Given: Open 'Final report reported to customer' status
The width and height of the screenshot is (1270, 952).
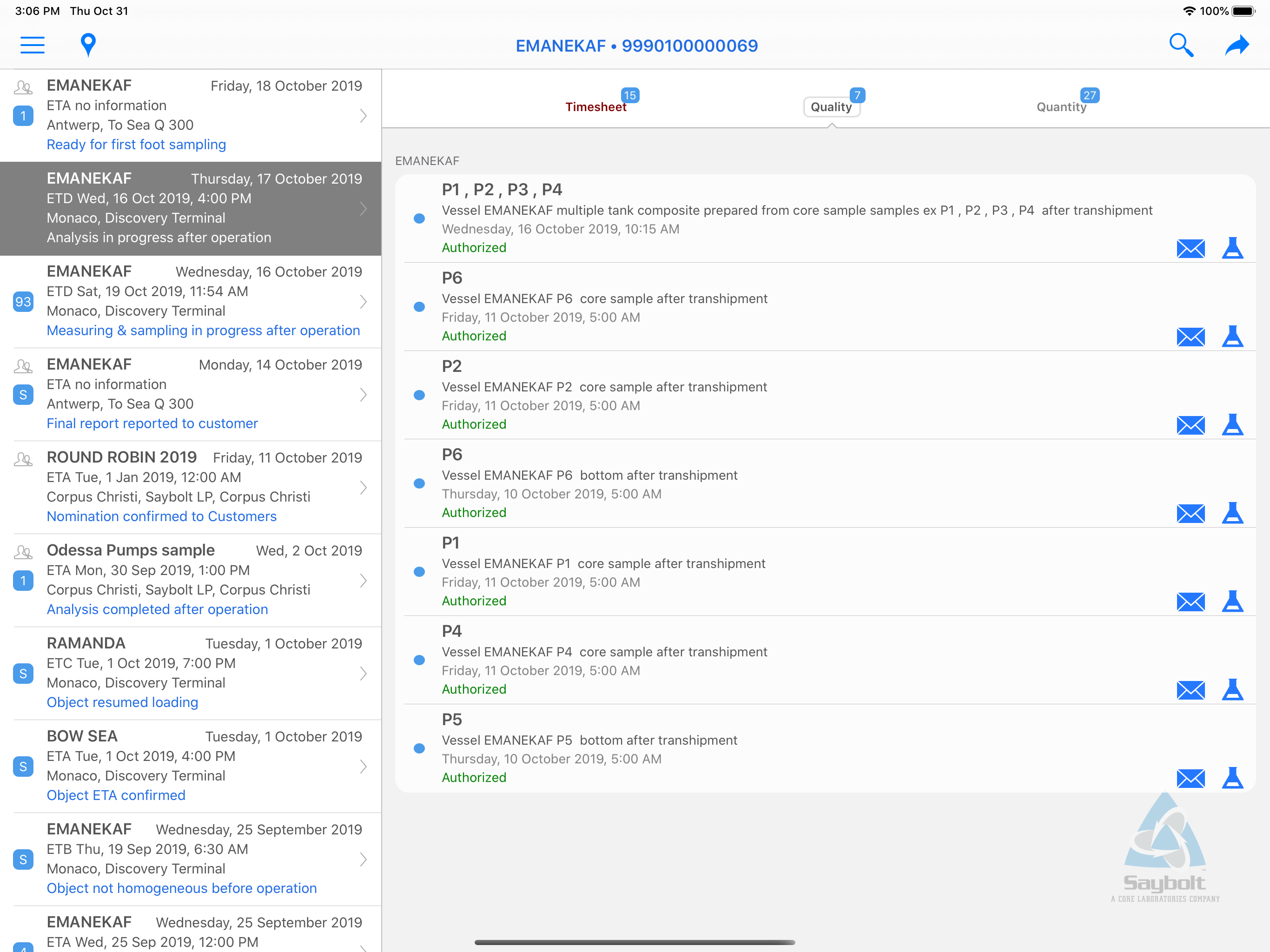Looking at the screenshot, I should (x=152, y=424).
